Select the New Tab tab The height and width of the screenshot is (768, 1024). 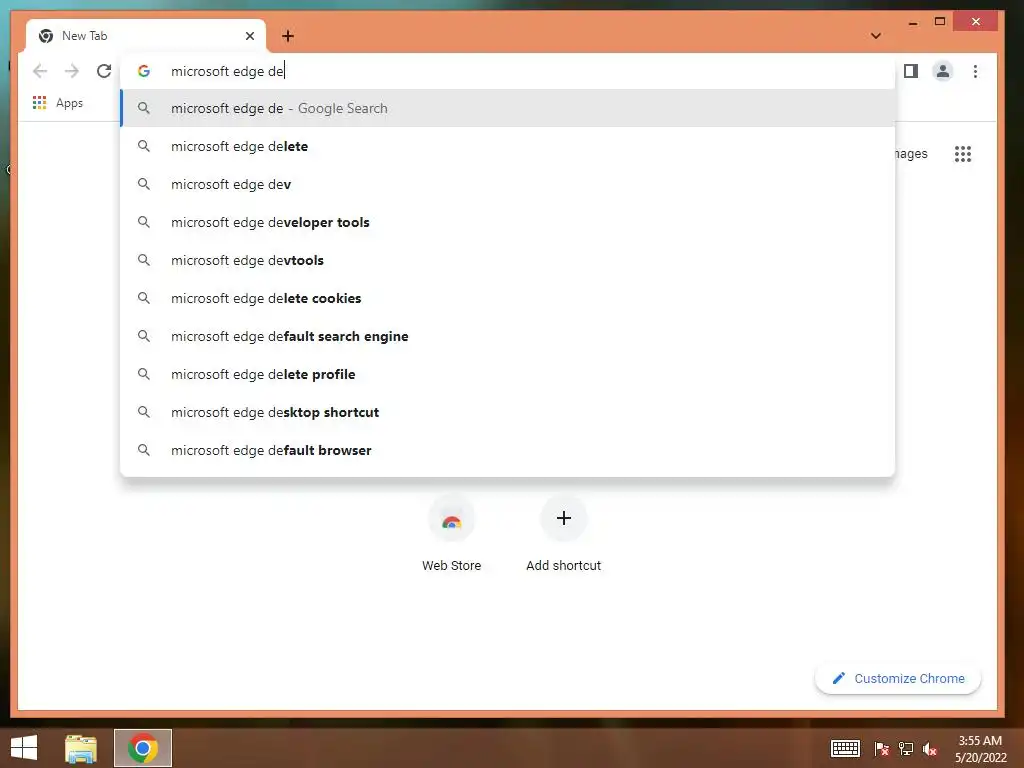pyautogui.click(x=146, y=36)
